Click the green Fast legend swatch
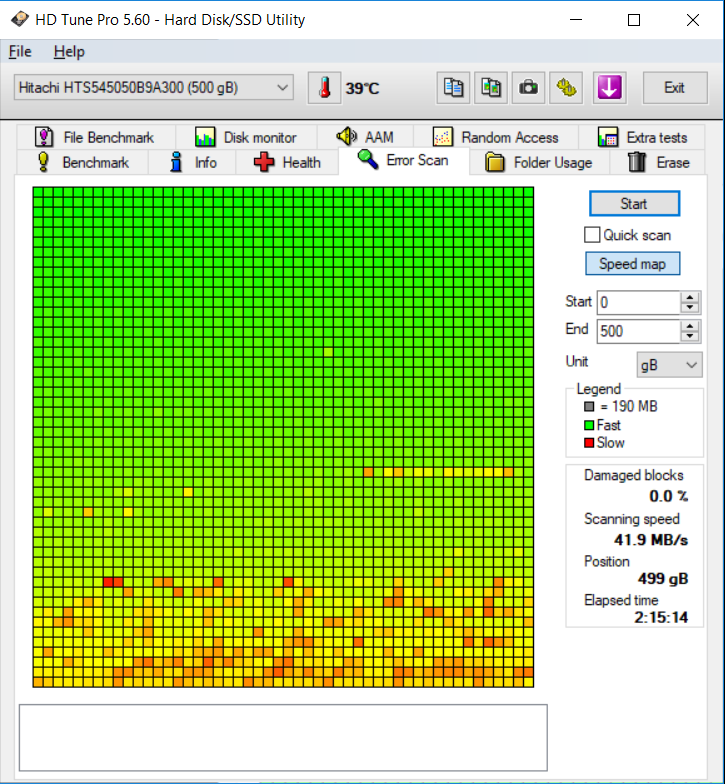The height and width of the screenshot is (784, 725). (x=589, y=425)
